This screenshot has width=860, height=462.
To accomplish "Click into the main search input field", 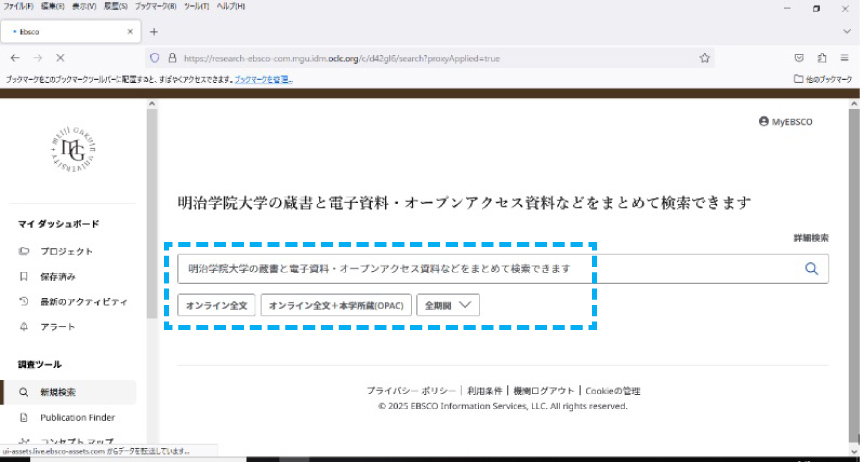I will tap(480, 268).
